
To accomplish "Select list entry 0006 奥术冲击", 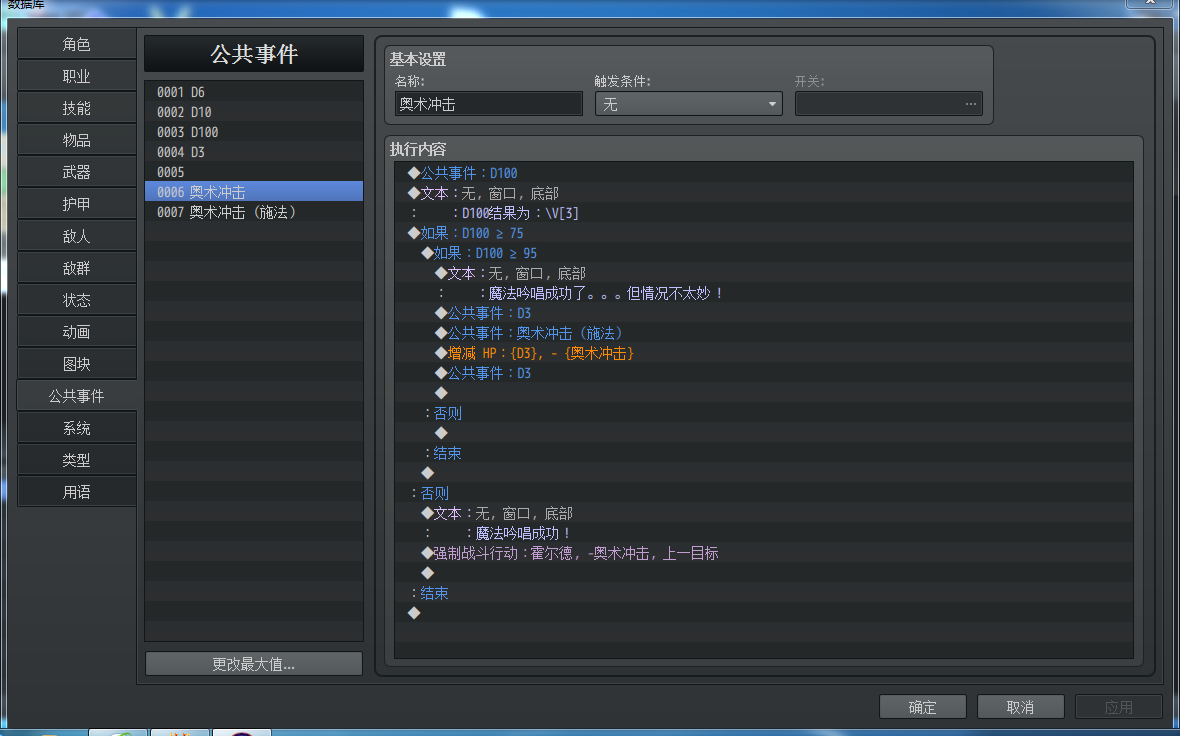I will [254, 192].
